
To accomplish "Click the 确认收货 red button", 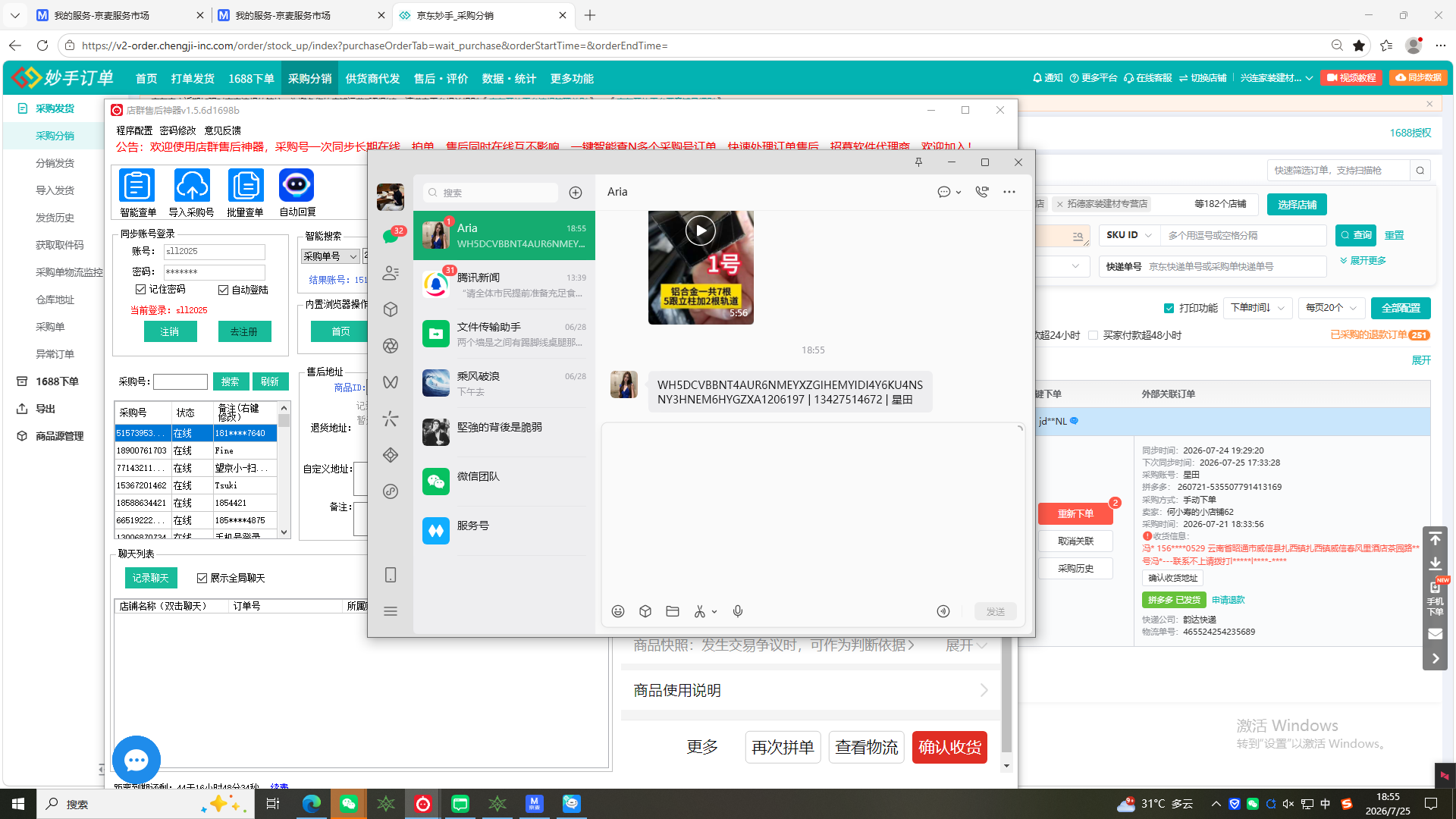I will [949, 748].
